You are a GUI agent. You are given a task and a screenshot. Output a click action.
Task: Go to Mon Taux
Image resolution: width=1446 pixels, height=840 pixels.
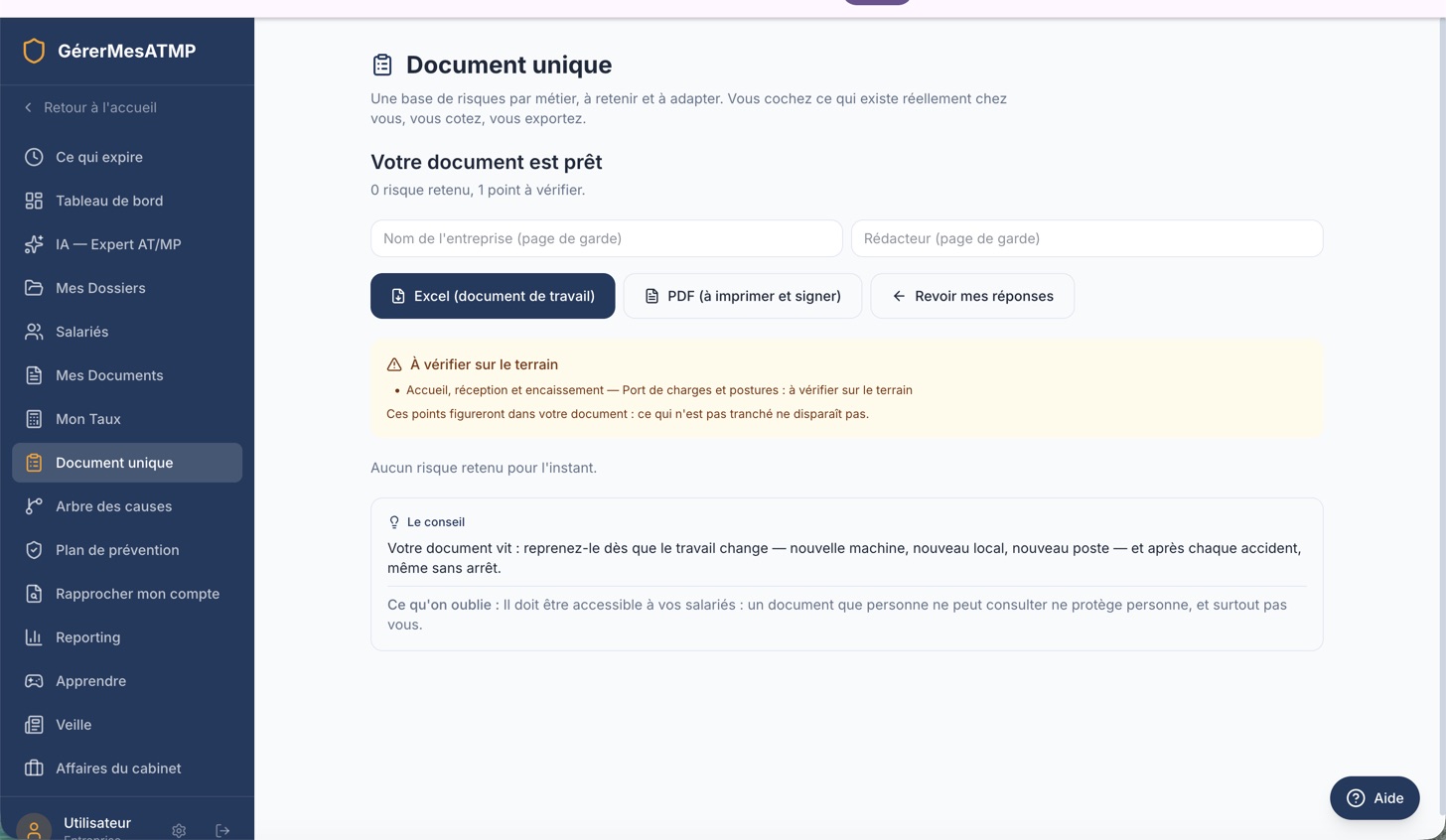127,419
